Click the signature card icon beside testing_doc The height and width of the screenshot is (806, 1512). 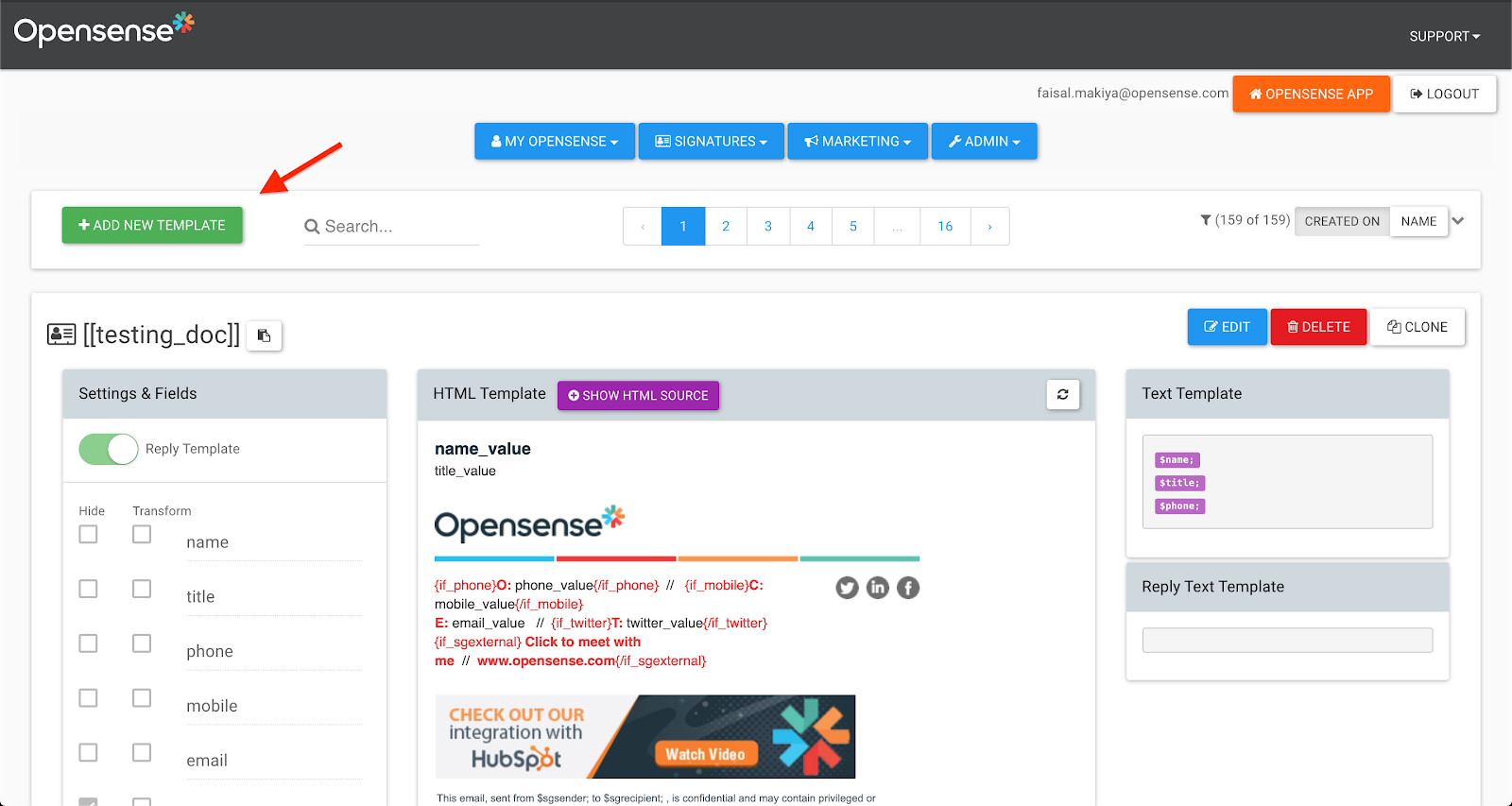click(61, 334)
